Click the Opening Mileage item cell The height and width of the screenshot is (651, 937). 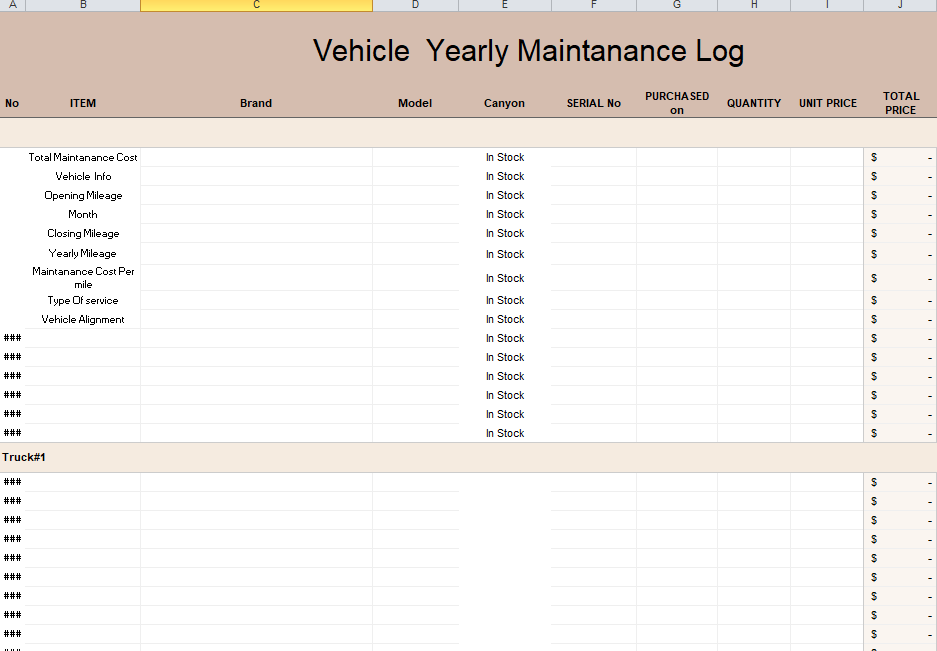(x=83, y=196)
